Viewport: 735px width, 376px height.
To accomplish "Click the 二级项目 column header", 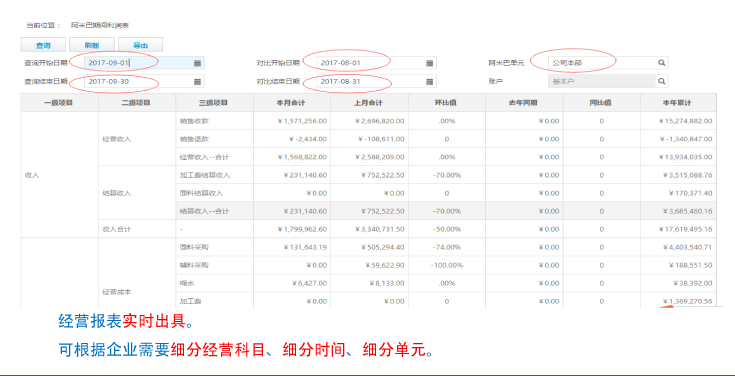I will pos(137,103).
